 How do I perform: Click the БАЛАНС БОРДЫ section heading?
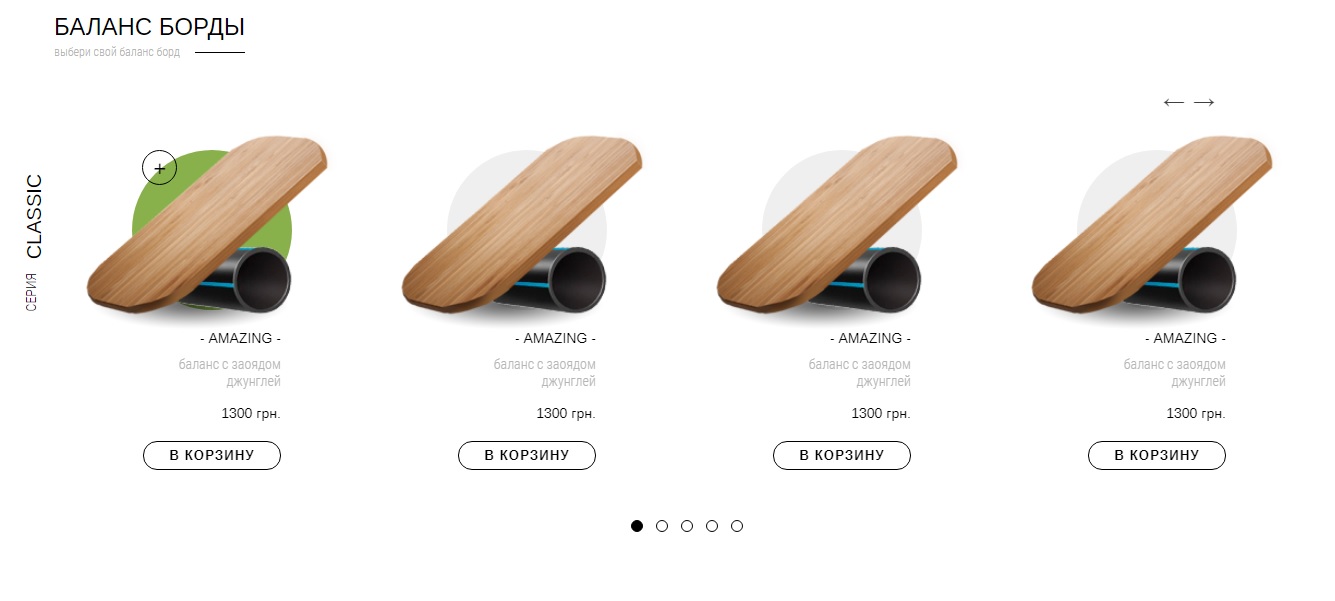click(x=150, y=28)
